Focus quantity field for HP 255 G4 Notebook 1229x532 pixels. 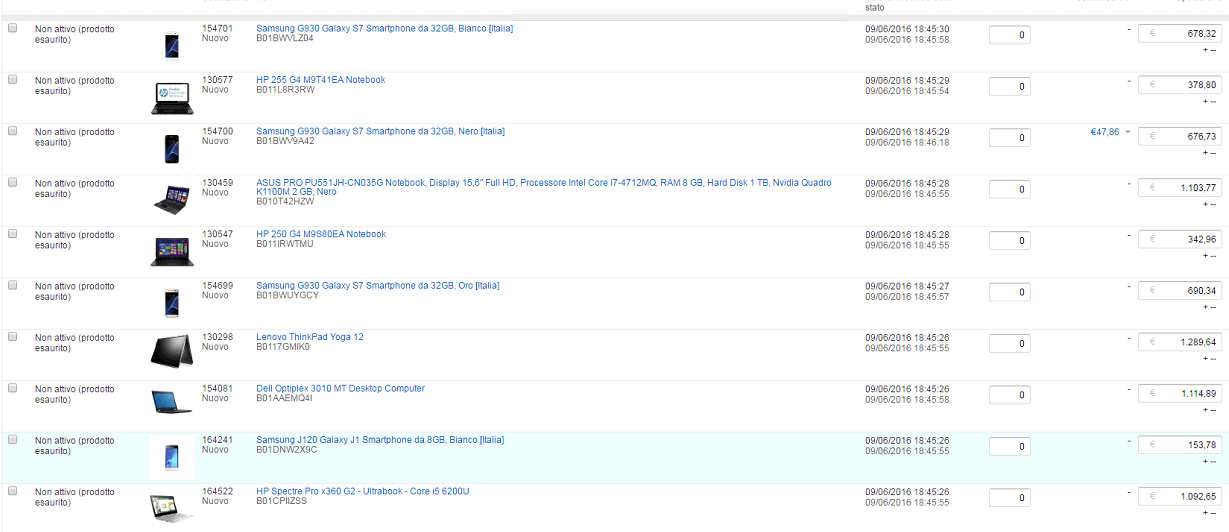(x=1009, y=86)
